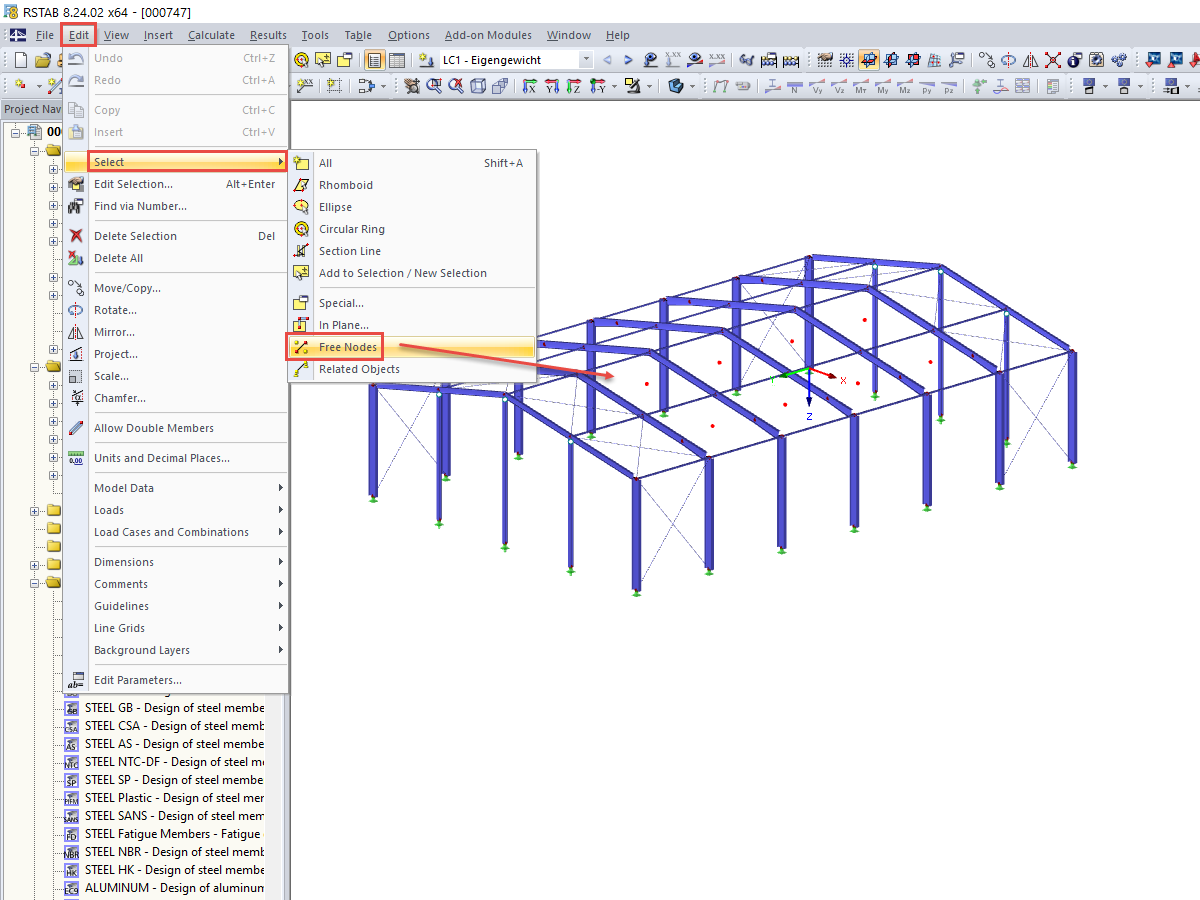Collapse the 000747 root tree node
The width and height of the screenshot is (1200, 900).
[x=17, y=132]
